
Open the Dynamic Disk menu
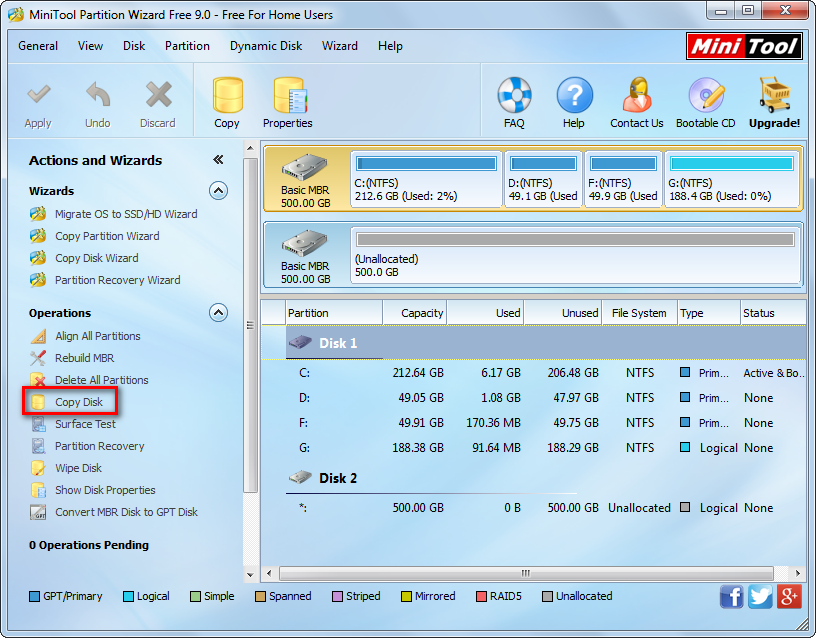point(266,46)
